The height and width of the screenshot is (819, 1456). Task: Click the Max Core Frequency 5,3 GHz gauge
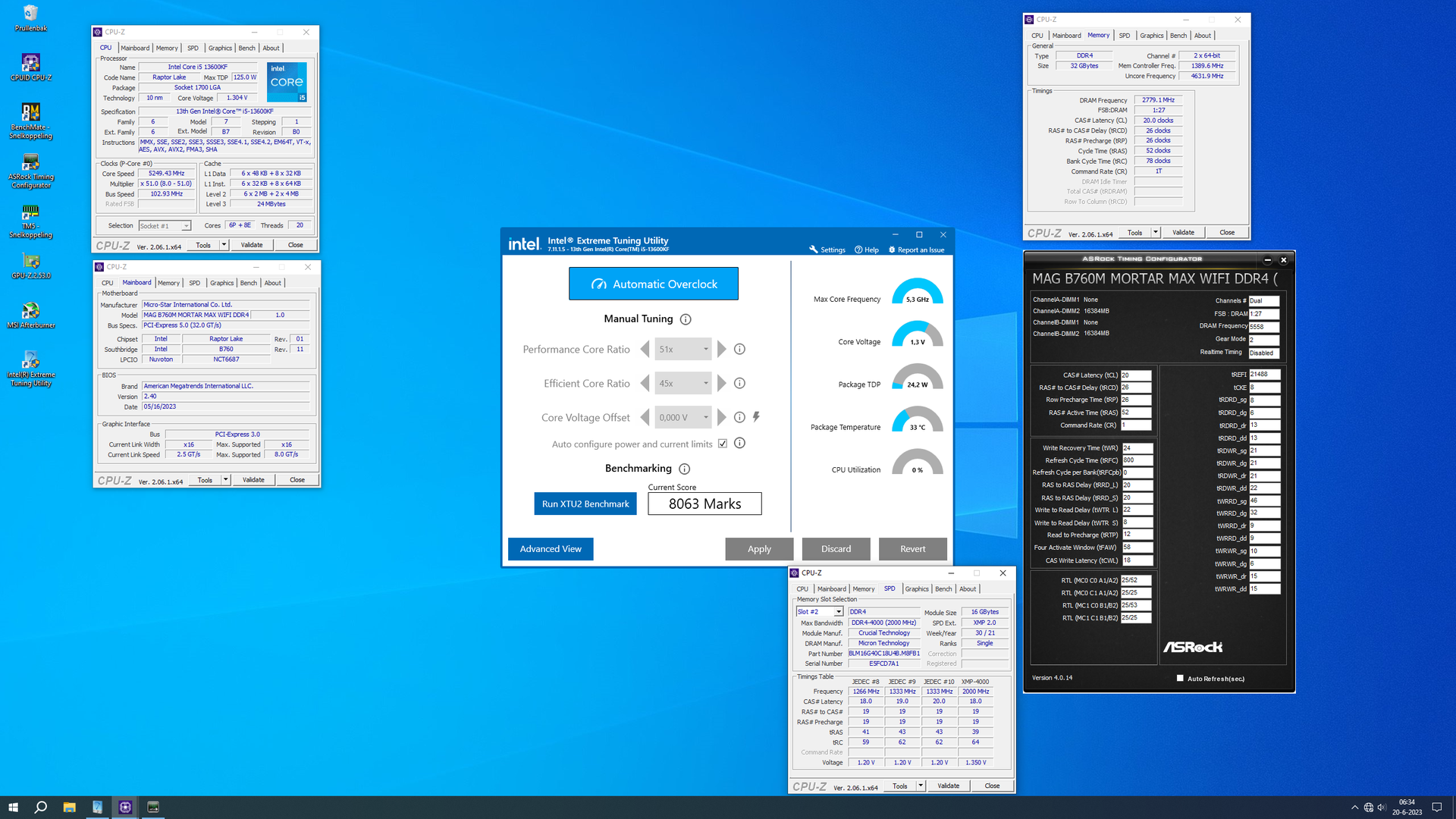(918, 292)
